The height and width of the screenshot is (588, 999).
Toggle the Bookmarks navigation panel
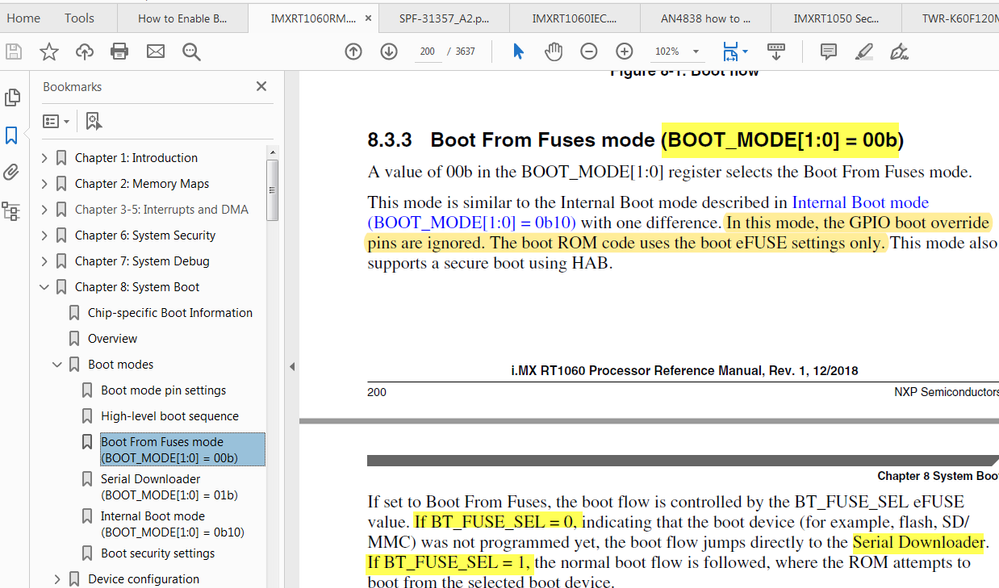coord(11,135)
